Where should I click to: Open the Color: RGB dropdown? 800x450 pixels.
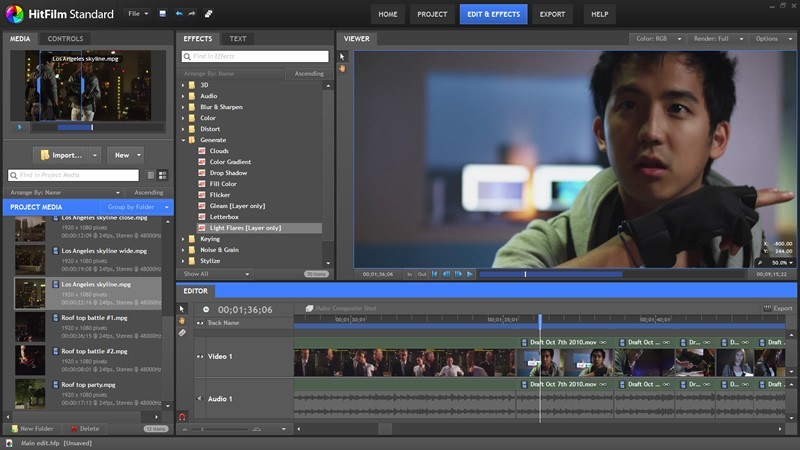pos(656,39)
